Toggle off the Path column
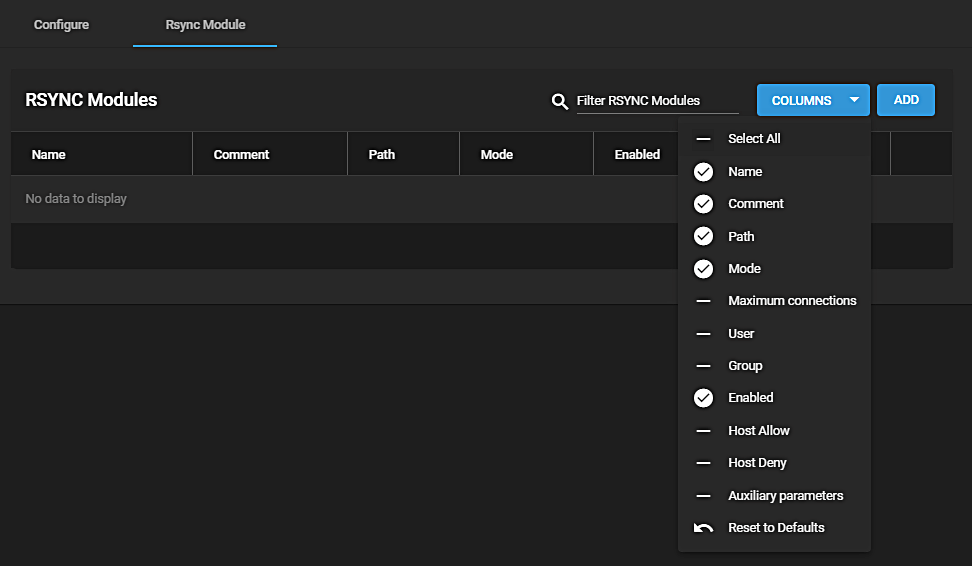Viewport: 972px width, 566px height. tap(704, 237)
